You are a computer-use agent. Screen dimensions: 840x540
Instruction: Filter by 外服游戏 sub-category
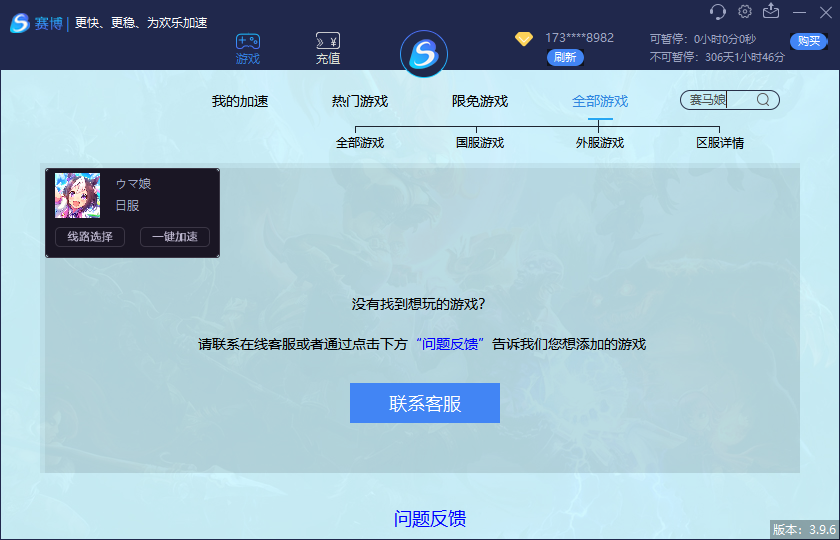coord(599,143)
